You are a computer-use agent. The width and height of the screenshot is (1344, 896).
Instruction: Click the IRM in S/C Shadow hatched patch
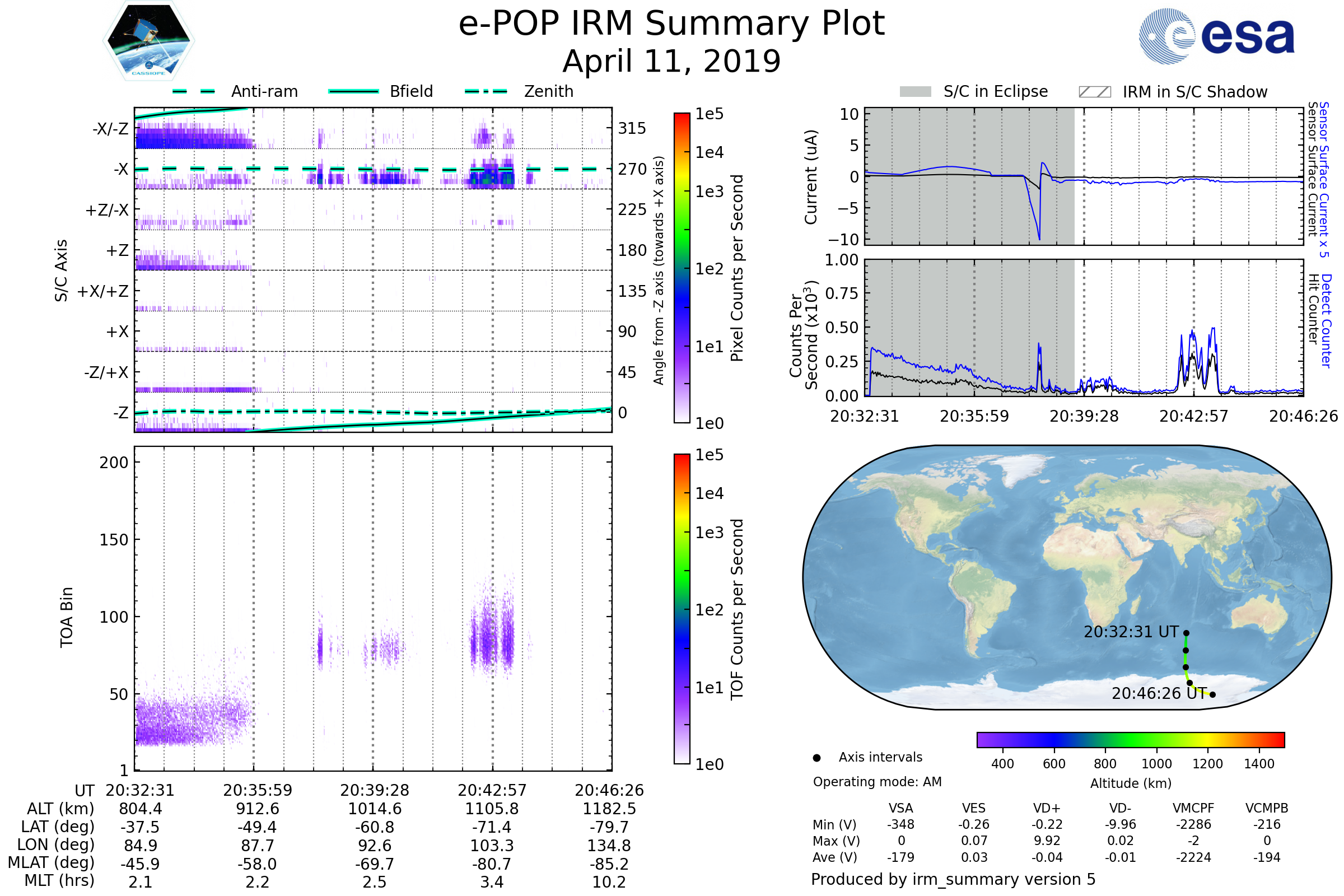(1094, 92)
